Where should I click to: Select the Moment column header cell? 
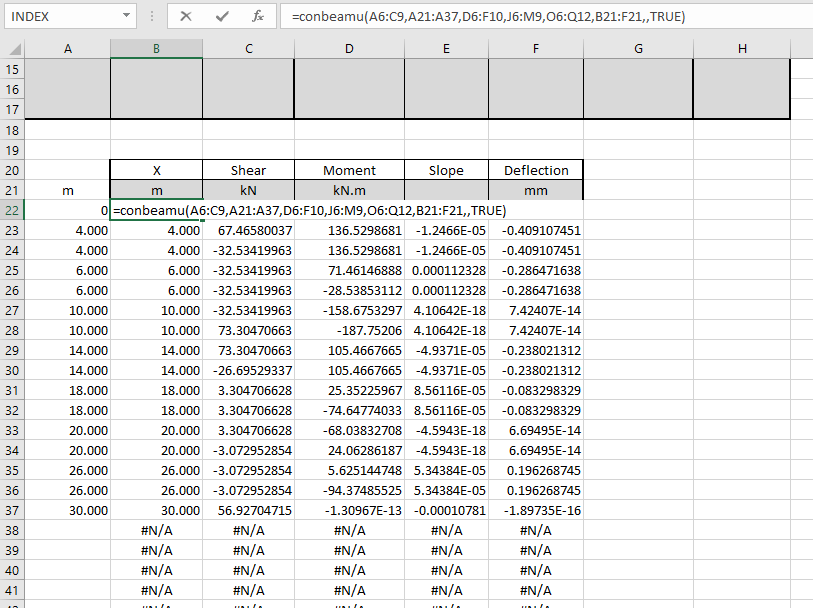(348, 170)
